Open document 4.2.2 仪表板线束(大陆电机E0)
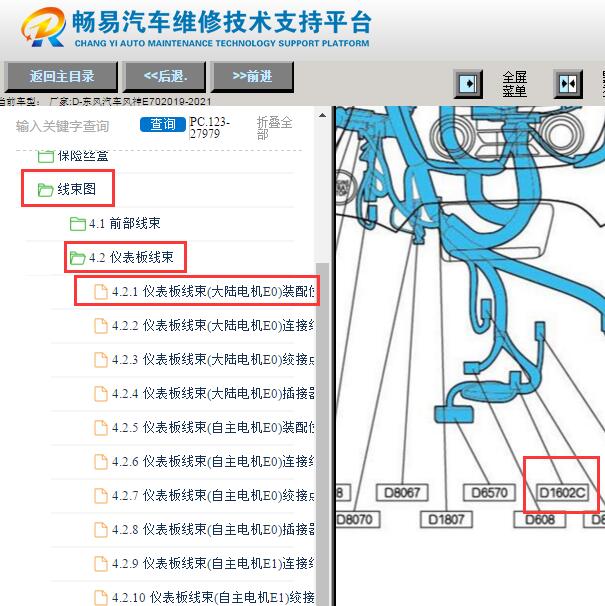Screen dimensions: 605x606 (205, 325)
